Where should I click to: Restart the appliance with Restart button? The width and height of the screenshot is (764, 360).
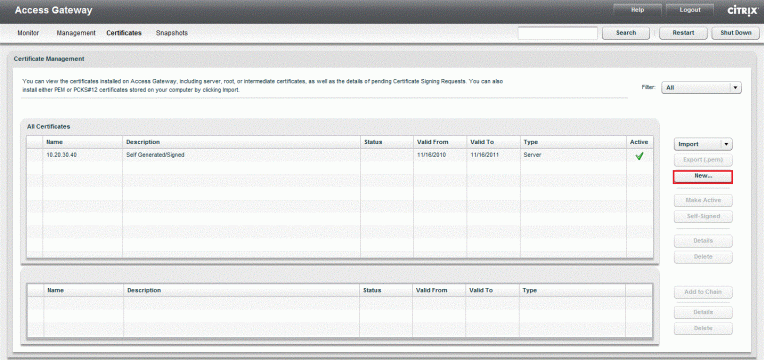coord(683,33)
